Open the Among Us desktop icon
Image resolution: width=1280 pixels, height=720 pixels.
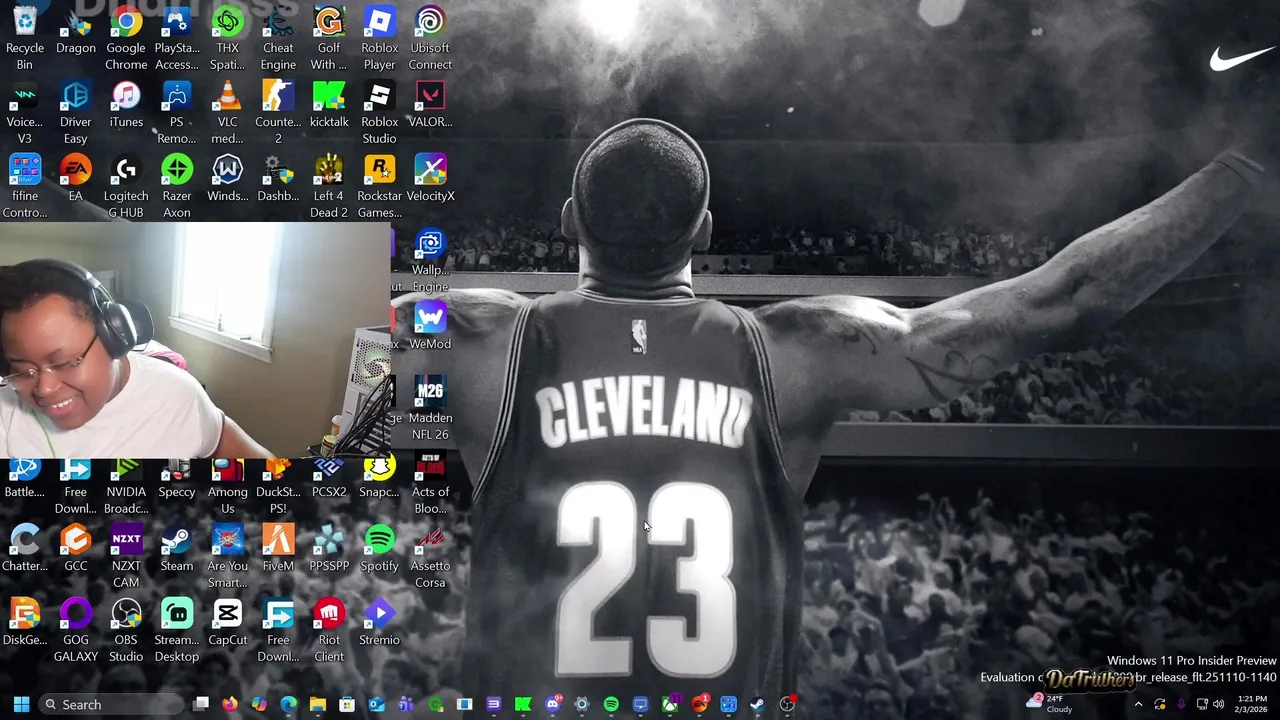click(x=227, y=485)
